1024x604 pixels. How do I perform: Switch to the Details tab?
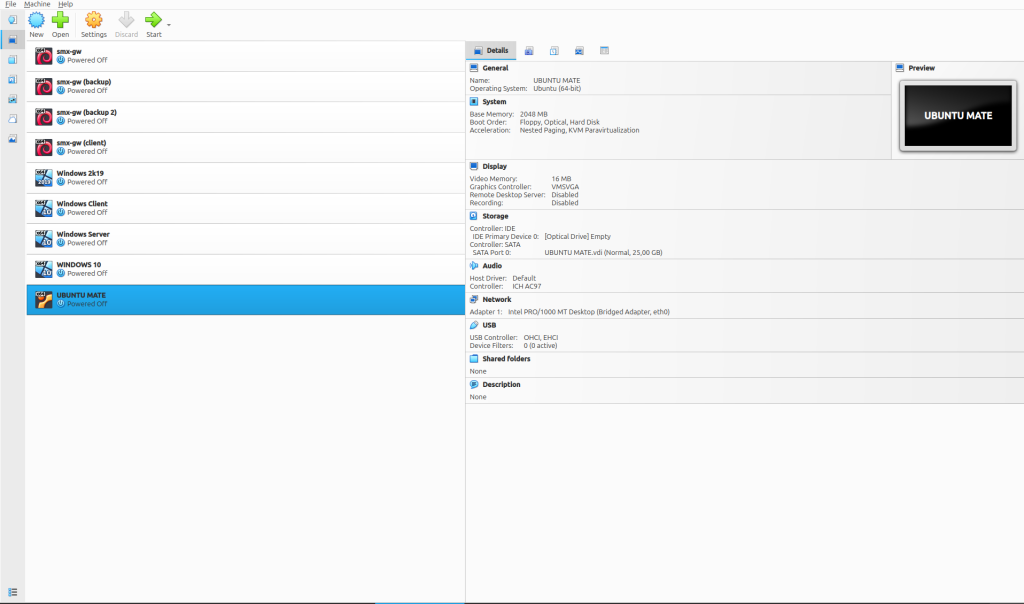coord(491,50)
